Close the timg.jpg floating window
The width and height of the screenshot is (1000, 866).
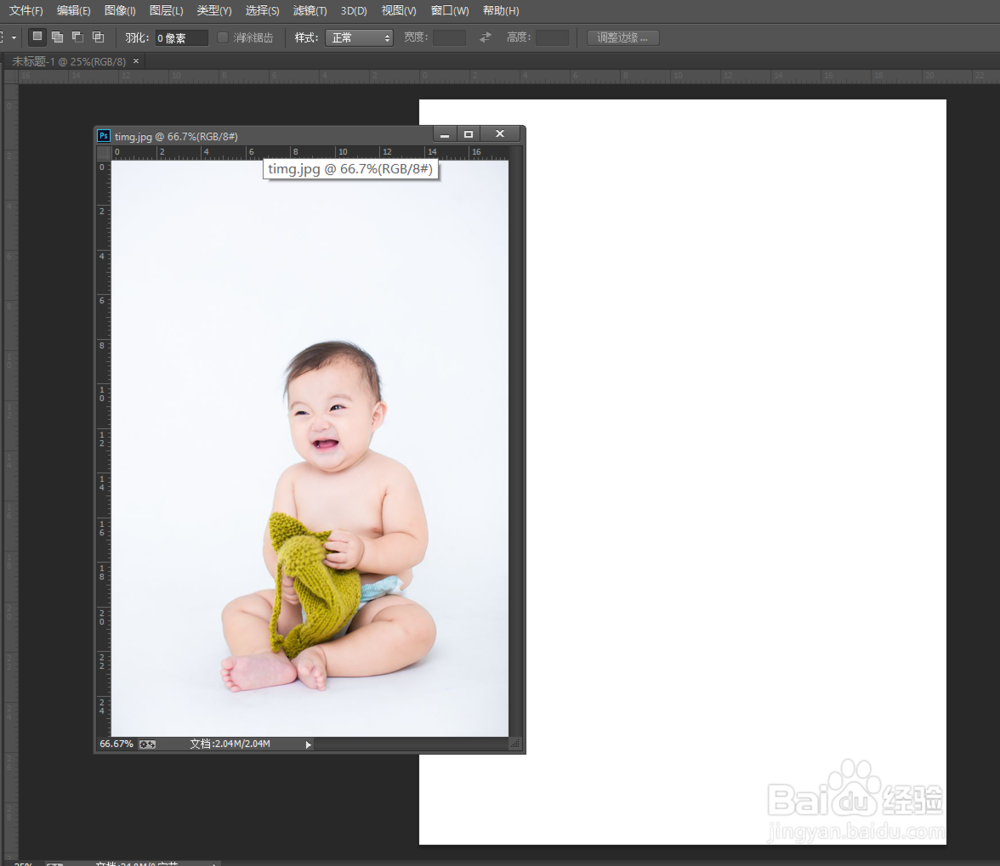click(x=500, y=134)
